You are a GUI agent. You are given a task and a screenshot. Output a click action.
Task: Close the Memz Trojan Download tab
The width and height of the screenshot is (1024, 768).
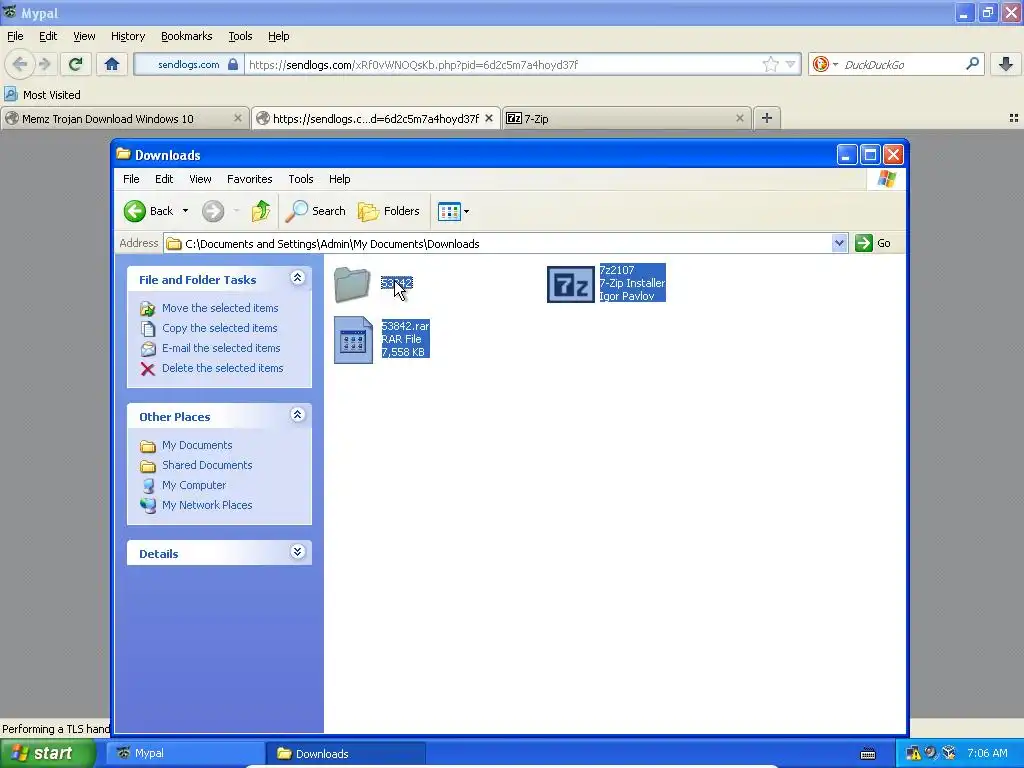238,118
